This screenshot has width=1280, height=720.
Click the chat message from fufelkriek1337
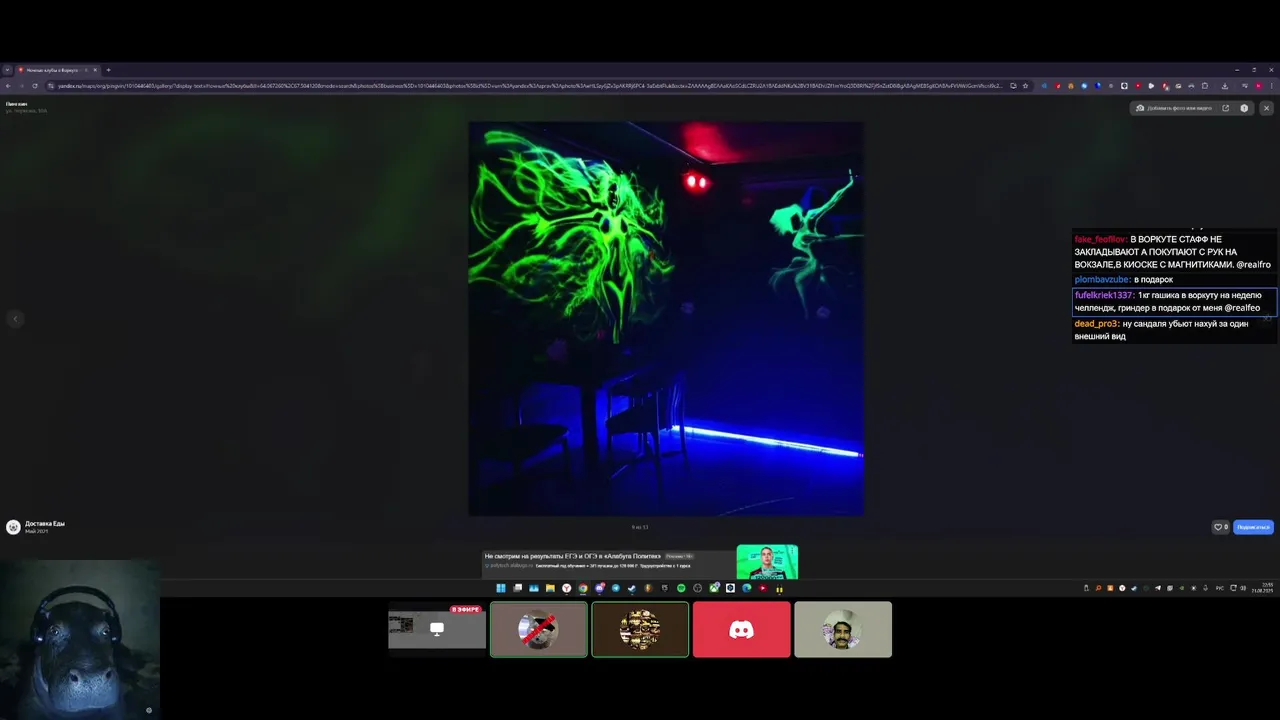(1175, 301)
